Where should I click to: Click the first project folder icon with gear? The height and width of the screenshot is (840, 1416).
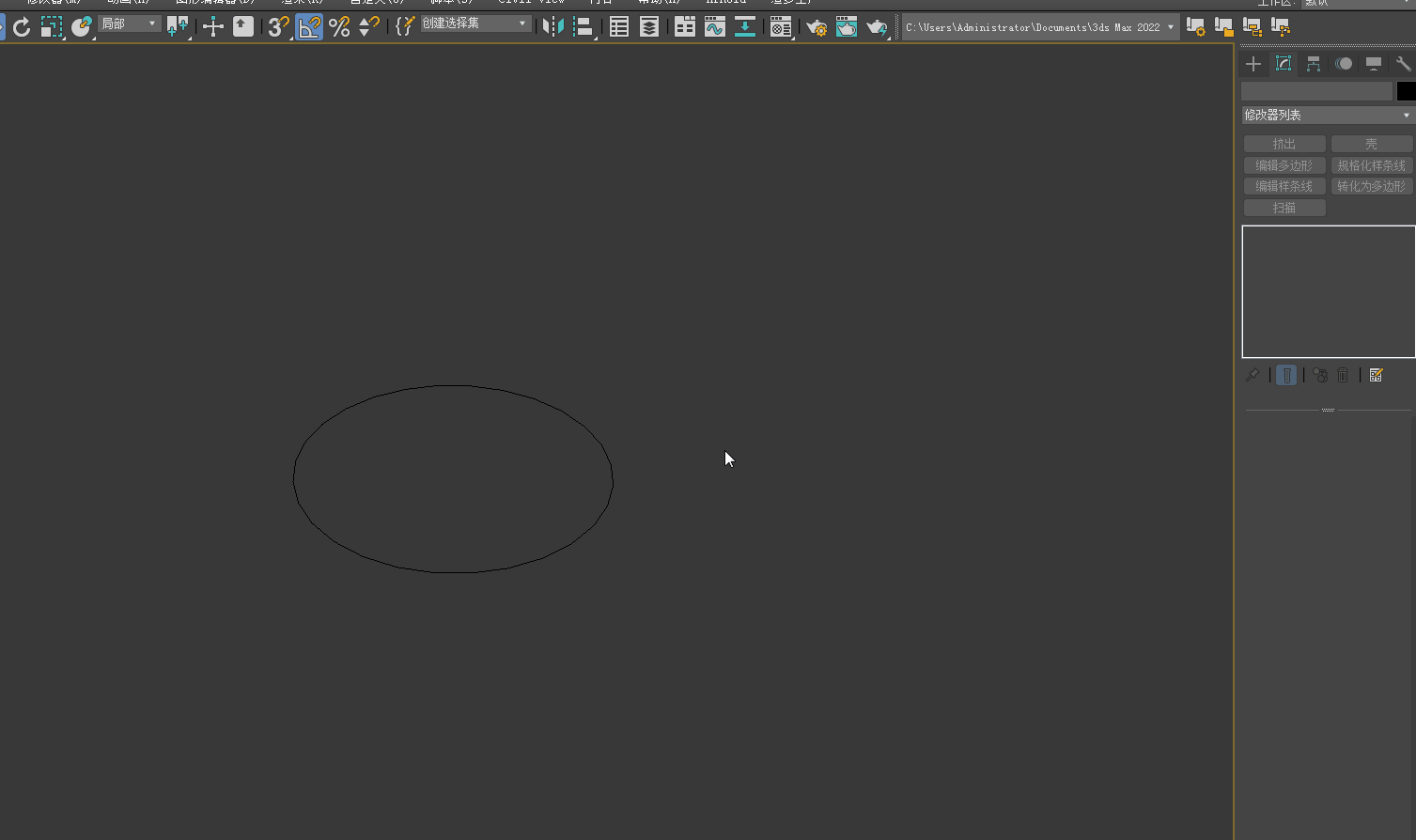coord(1195,27)
